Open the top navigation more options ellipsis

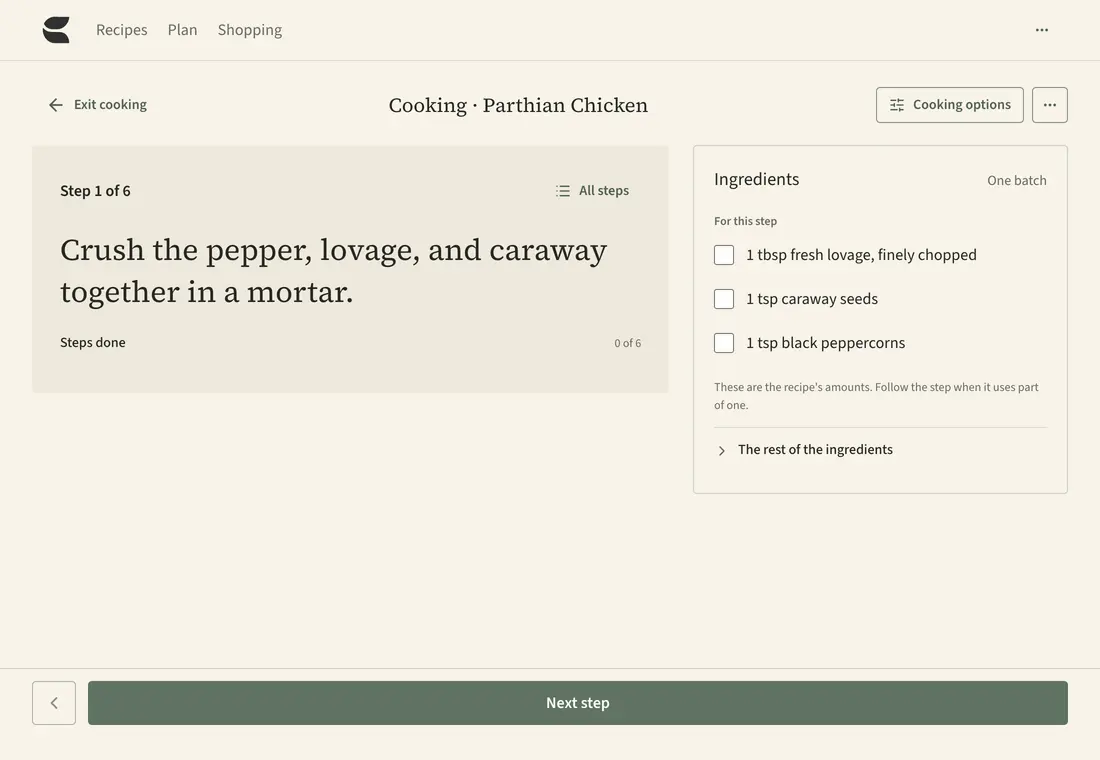click(1042, 30)
